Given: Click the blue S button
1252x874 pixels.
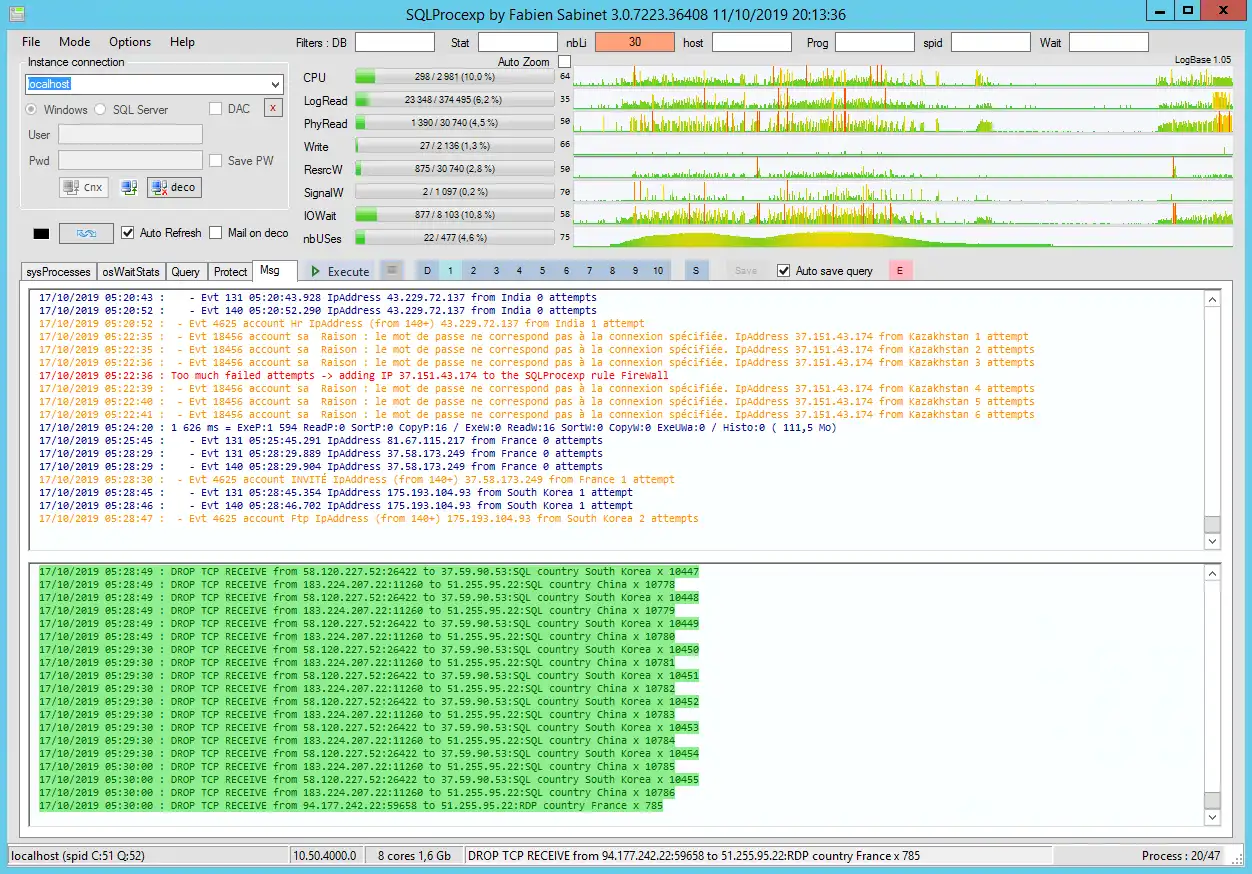Looking at the screenshot, I should [696, 271].
